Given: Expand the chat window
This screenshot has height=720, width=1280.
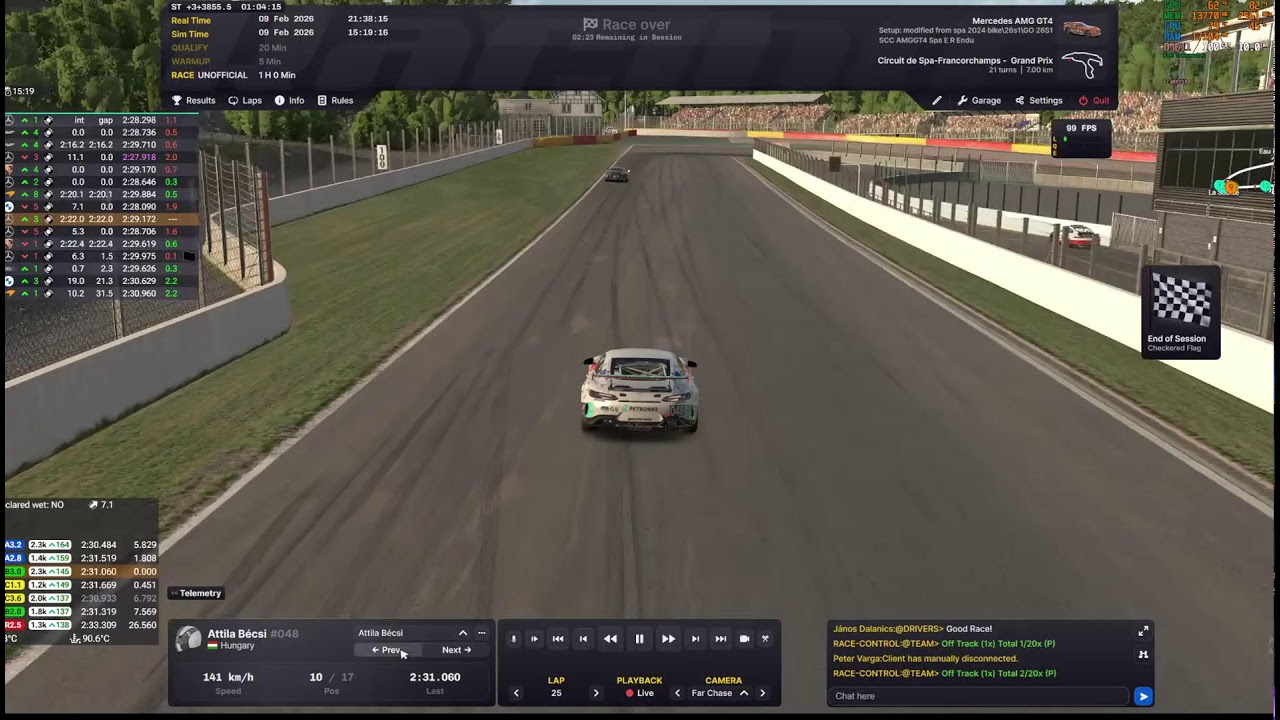Looking at the screenshot, I should [1143, 631].
